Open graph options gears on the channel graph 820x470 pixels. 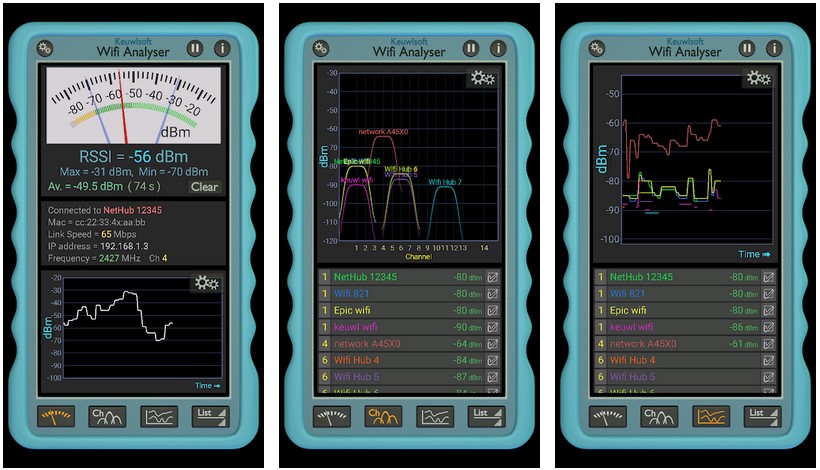[x=482, y=78]
